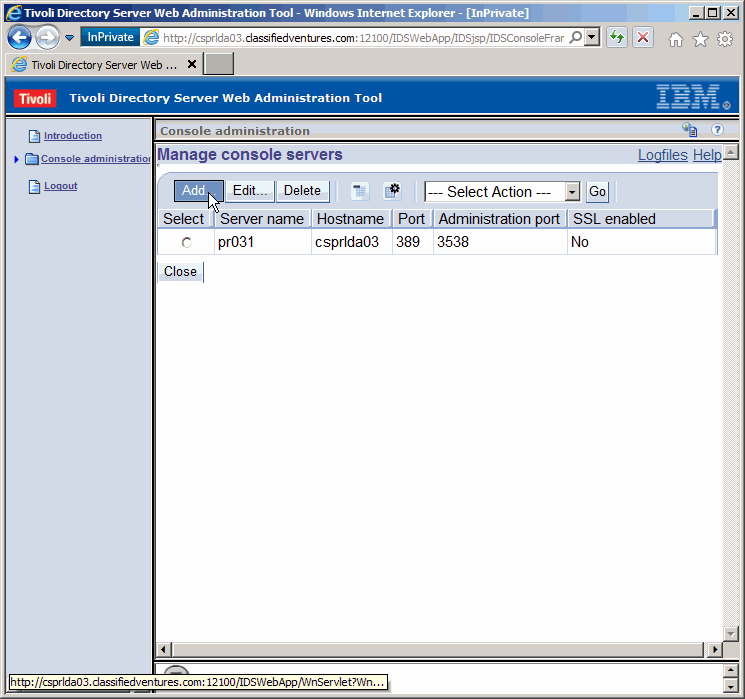Click the IE refresh page icon
The width and height of the screenshot is (745, 699).
pyautogui.click(x=617, y=38)
